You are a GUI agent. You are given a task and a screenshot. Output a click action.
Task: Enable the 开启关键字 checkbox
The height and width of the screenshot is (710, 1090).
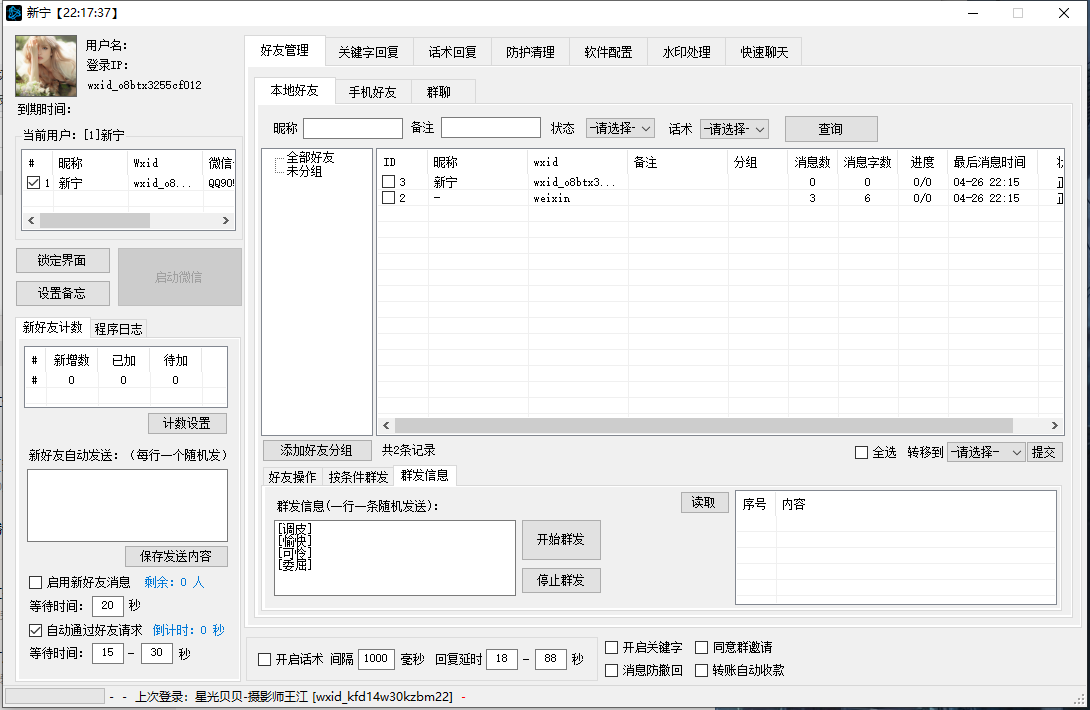(x=612, y=647)
